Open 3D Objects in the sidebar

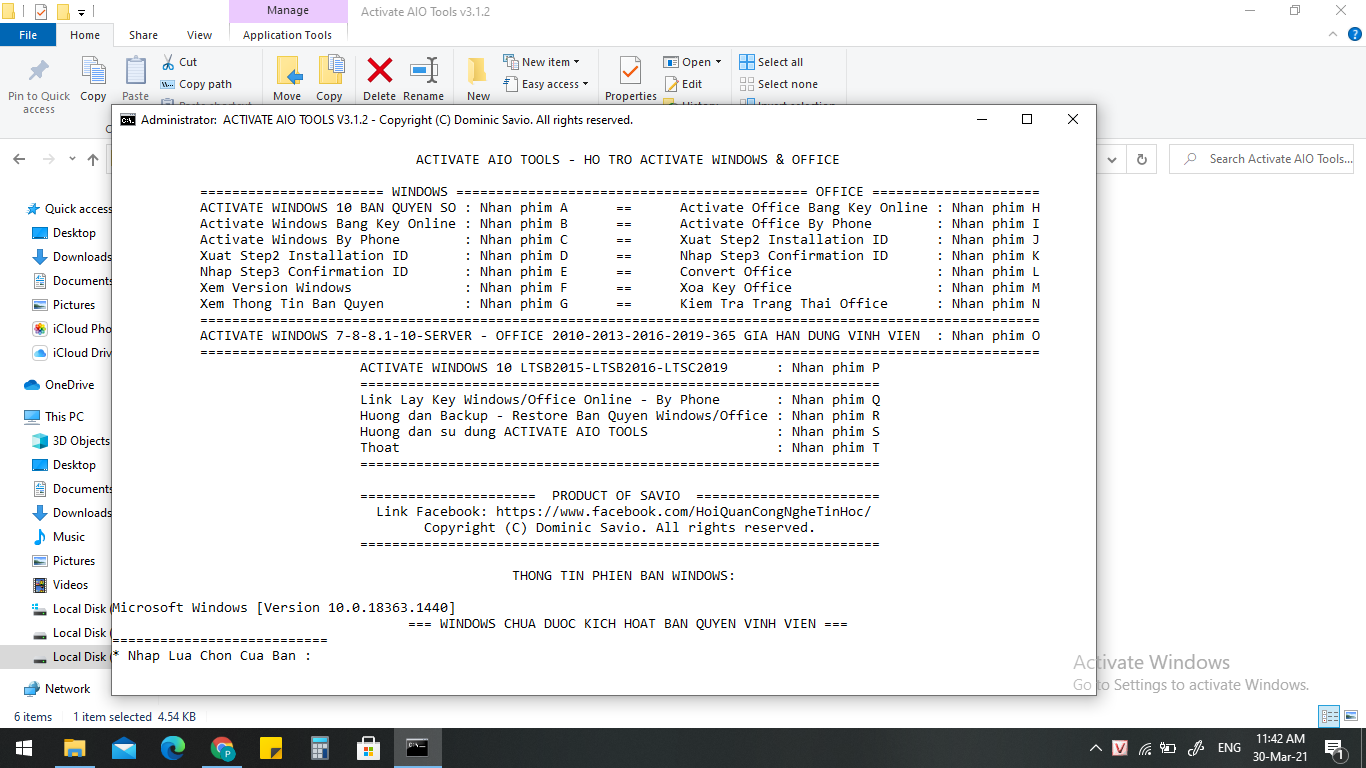click(71, 441)
